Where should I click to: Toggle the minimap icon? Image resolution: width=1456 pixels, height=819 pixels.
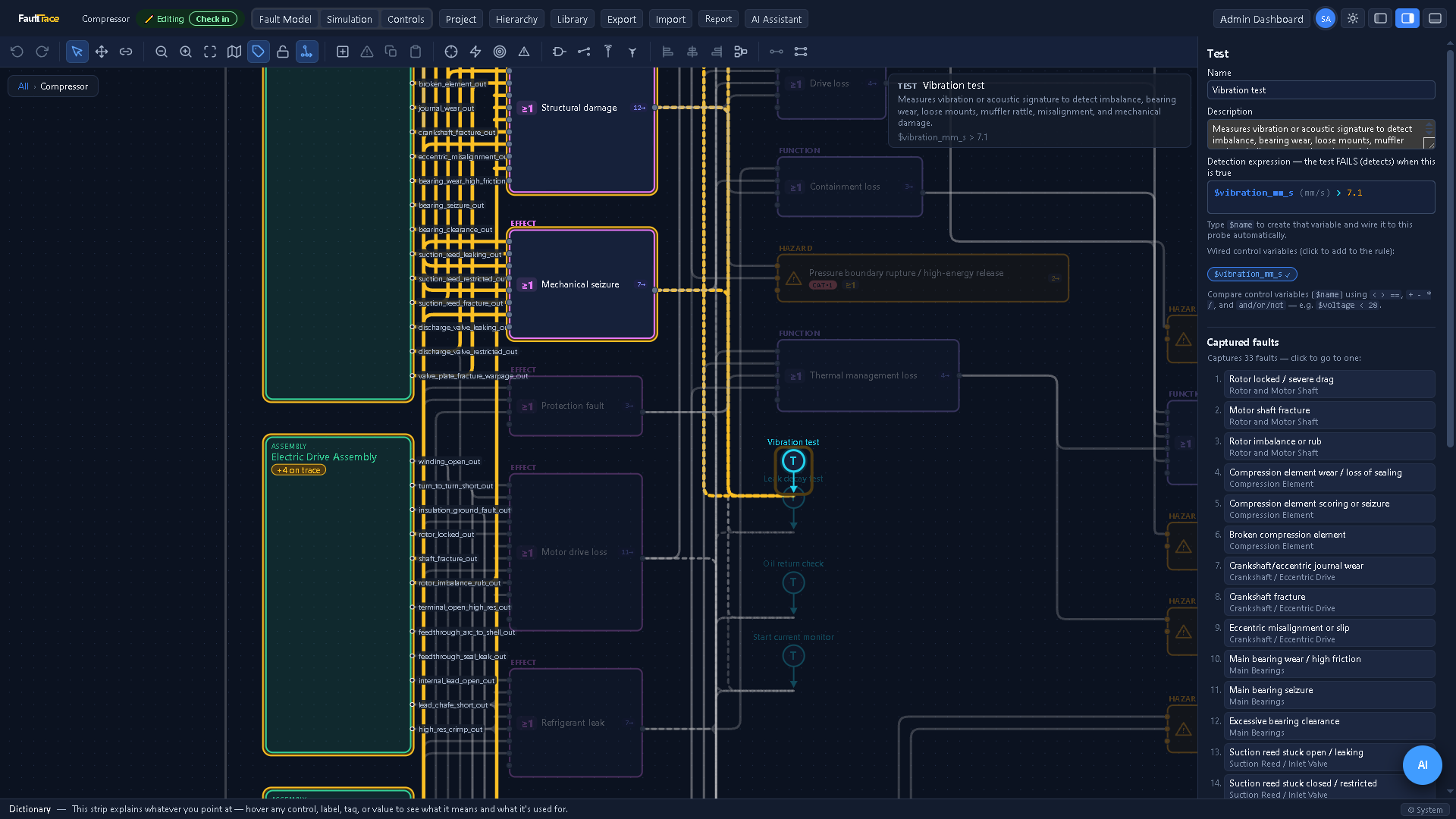(234, 52)
